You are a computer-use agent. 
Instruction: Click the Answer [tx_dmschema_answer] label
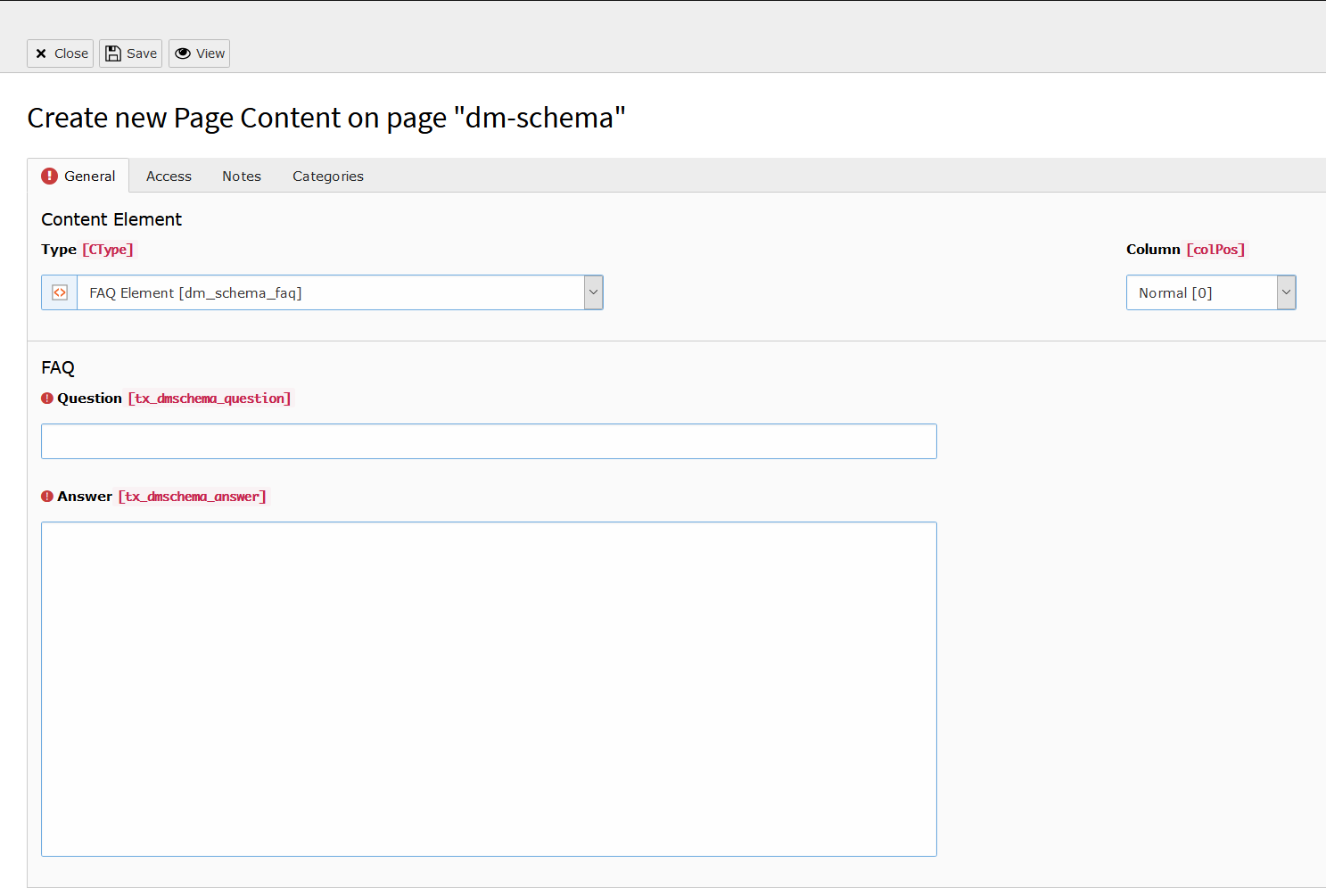tap(161, 497)
